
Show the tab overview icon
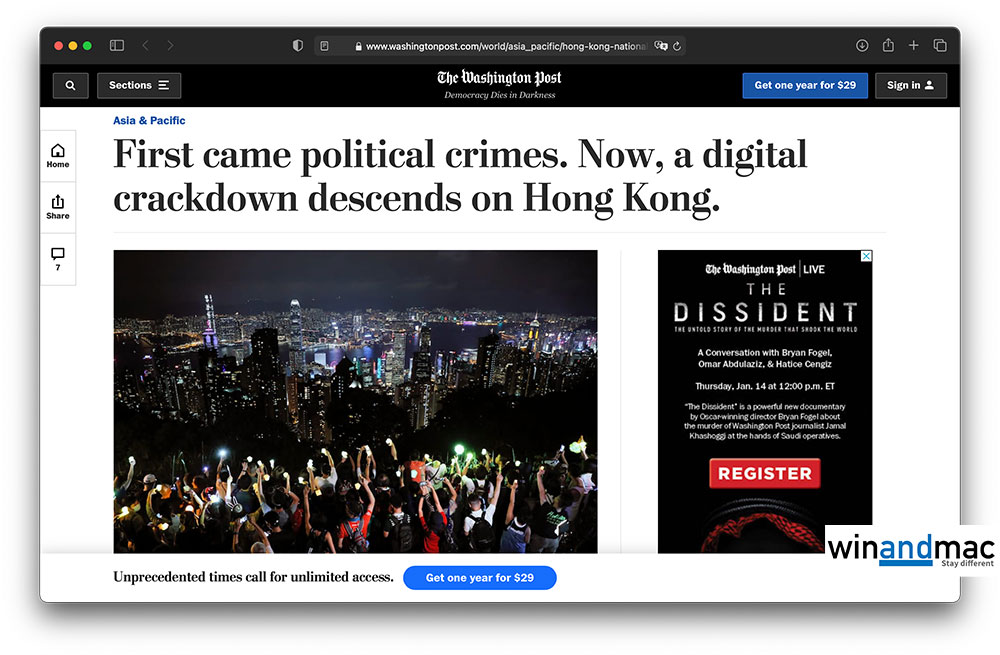[940, 45]
